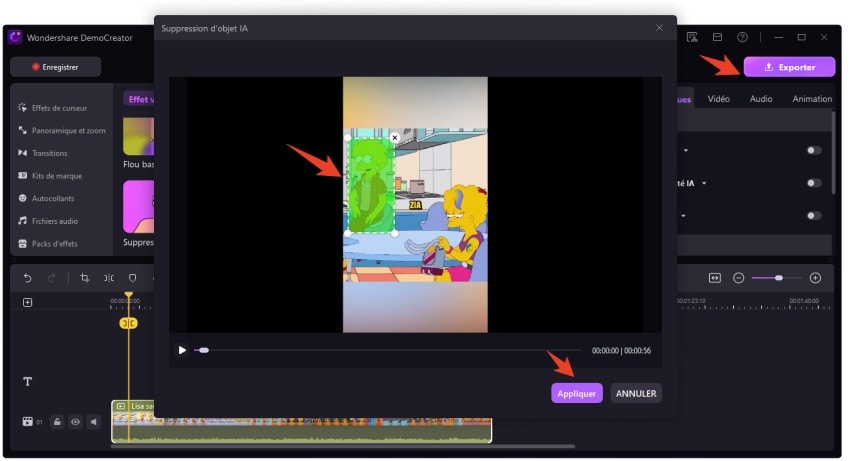Click the screenshot-cut icon in title bar
The width and height of the screenshot is (850, 461).
pyautogui.click(x=692, y=37)
